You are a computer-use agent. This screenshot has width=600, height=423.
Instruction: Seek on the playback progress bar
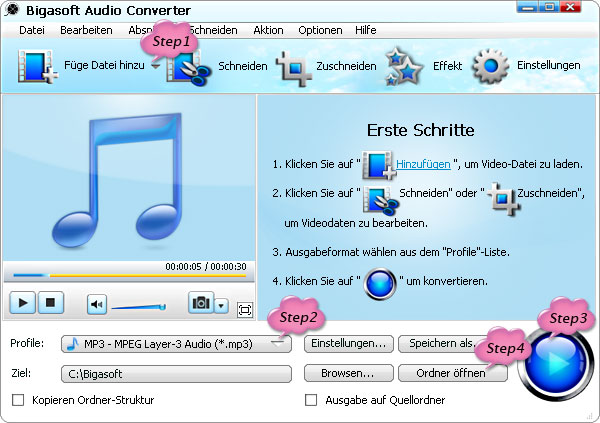pos(129,275)
